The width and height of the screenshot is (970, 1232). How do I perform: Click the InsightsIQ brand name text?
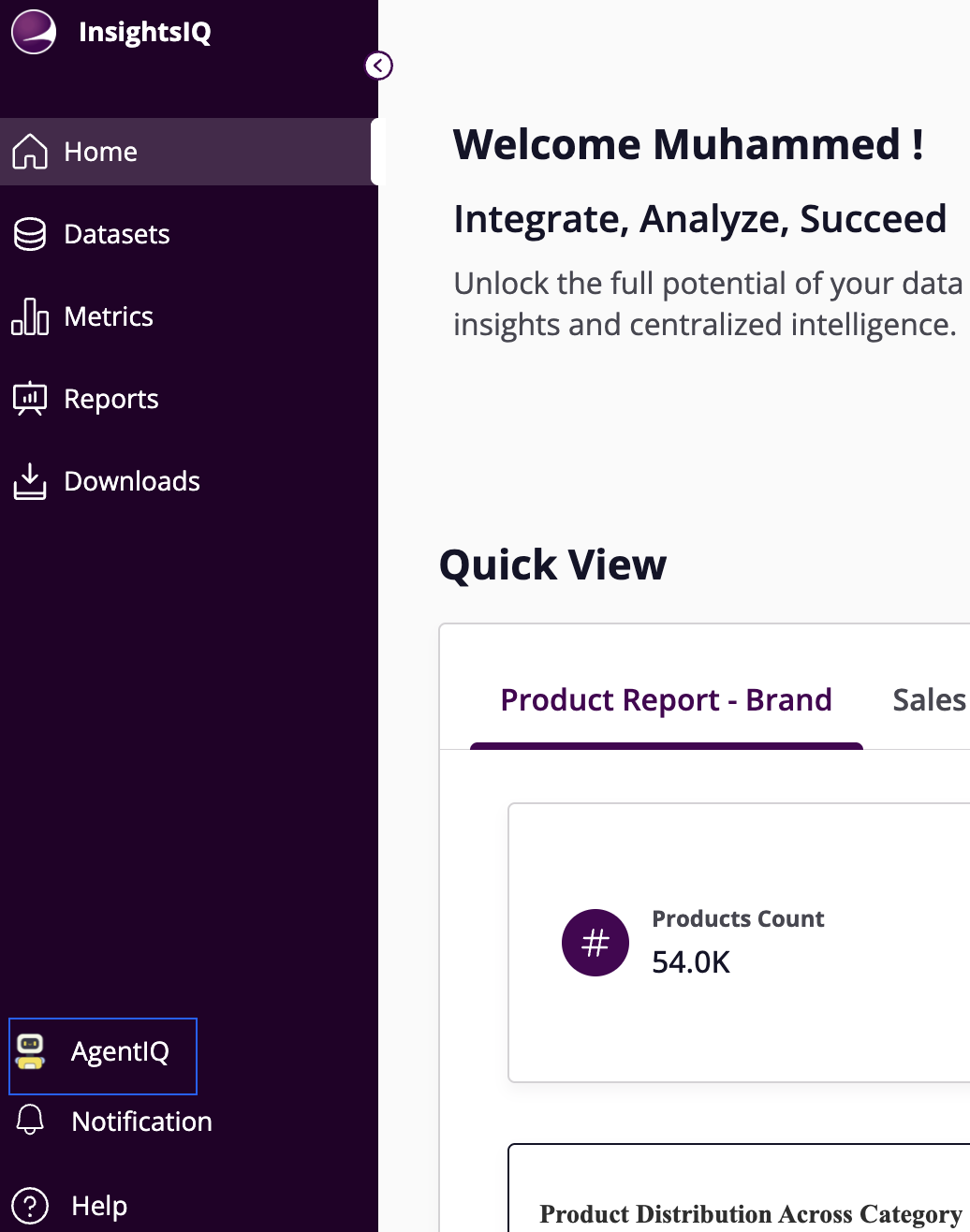(x=145, y=32)
